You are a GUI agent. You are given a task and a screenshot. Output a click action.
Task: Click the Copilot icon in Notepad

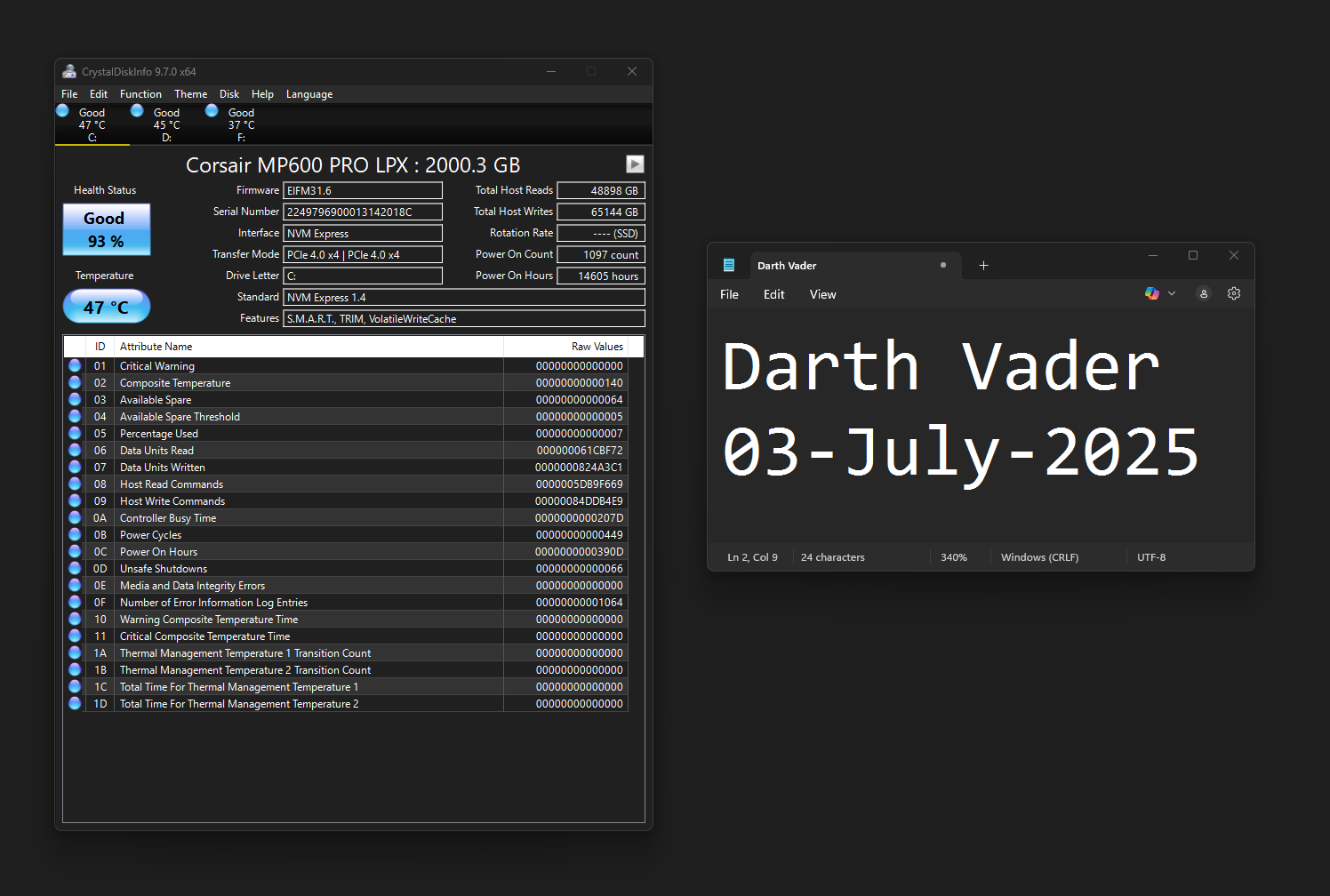coord(1152,293)
